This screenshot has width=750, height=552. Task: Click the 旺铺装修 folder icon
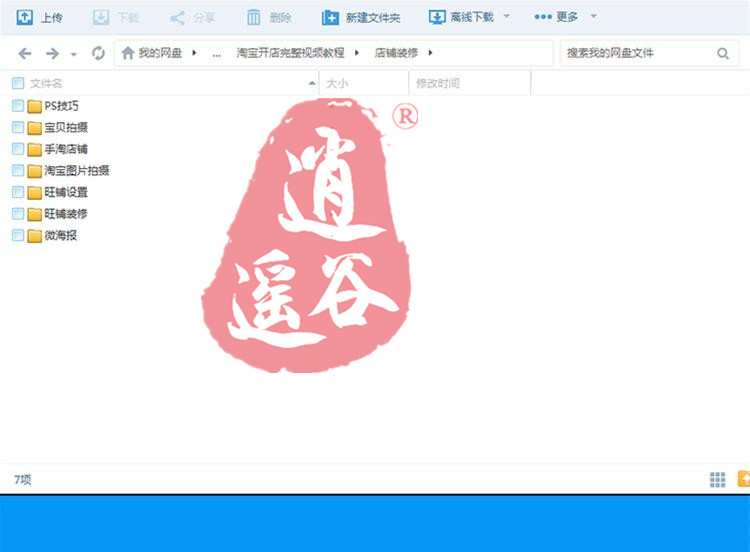[x=34, y=214]
